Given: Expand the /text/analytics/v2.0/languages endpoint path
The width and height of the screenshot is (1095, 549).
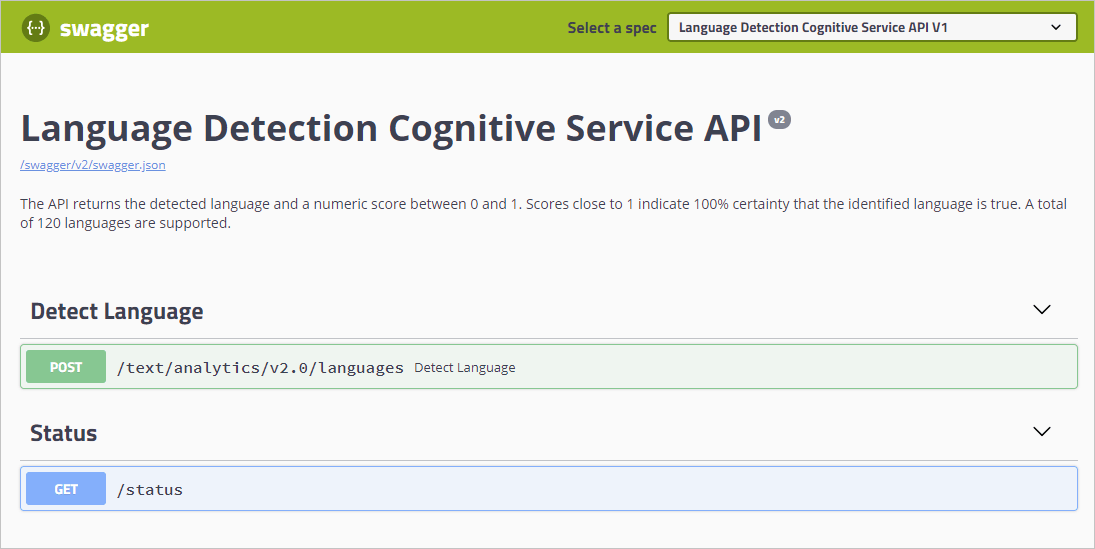Looking at the screenshot, I should pos(260,367).
